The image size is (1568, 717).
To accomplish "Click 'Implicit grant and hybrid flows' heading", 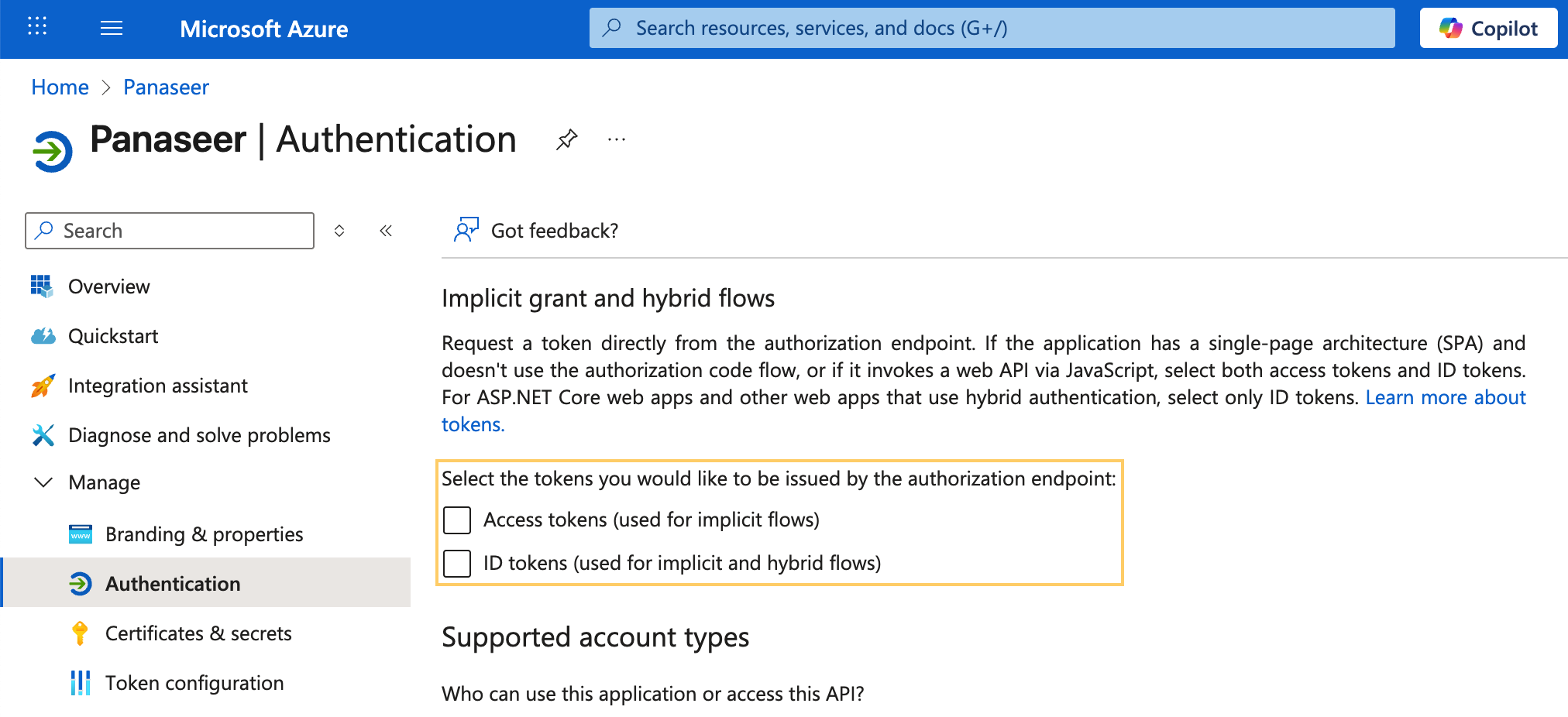I will click(608, 298).
